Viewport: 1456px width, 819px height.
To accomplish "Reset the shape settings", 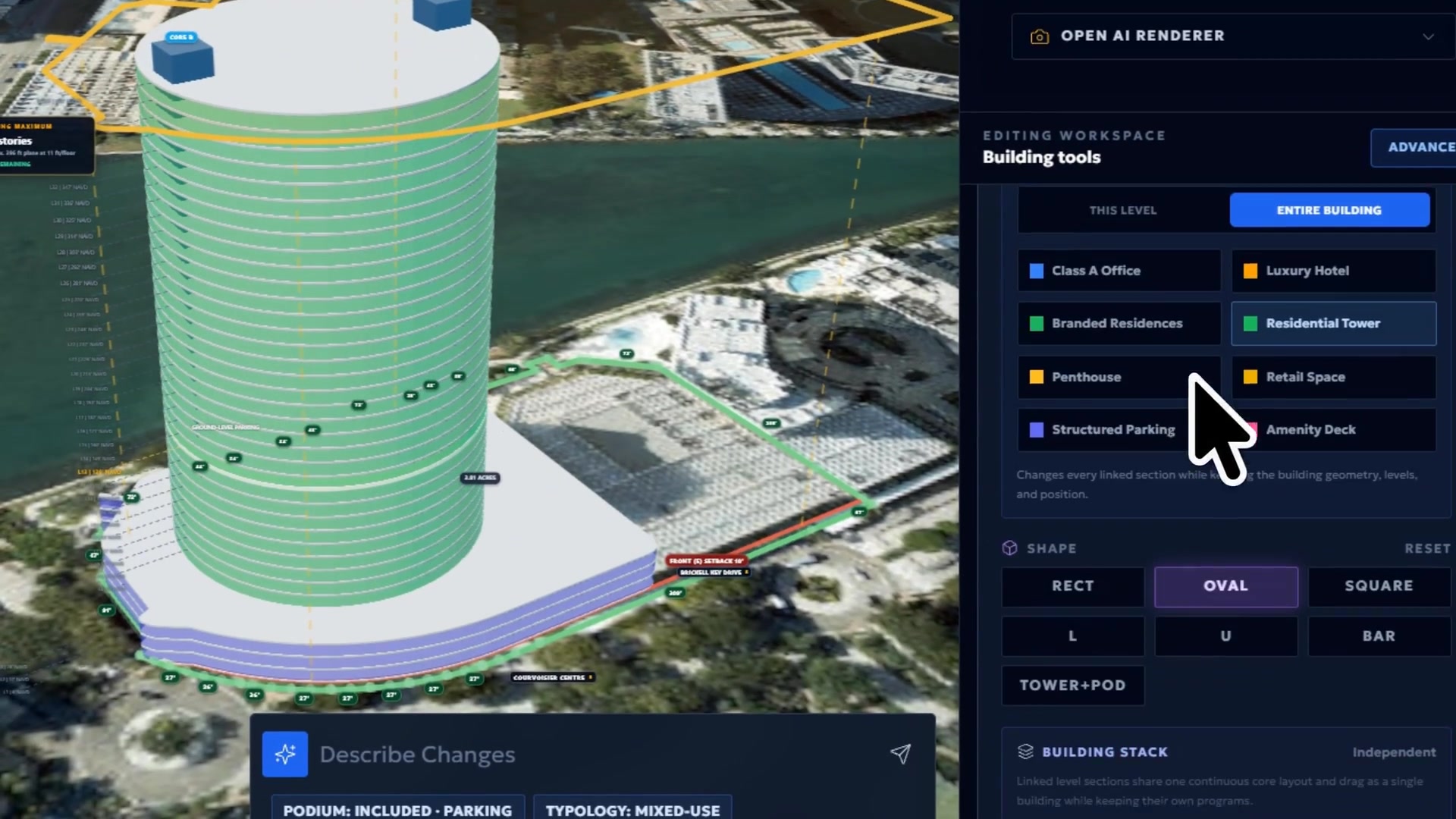I will [1427, 548].
